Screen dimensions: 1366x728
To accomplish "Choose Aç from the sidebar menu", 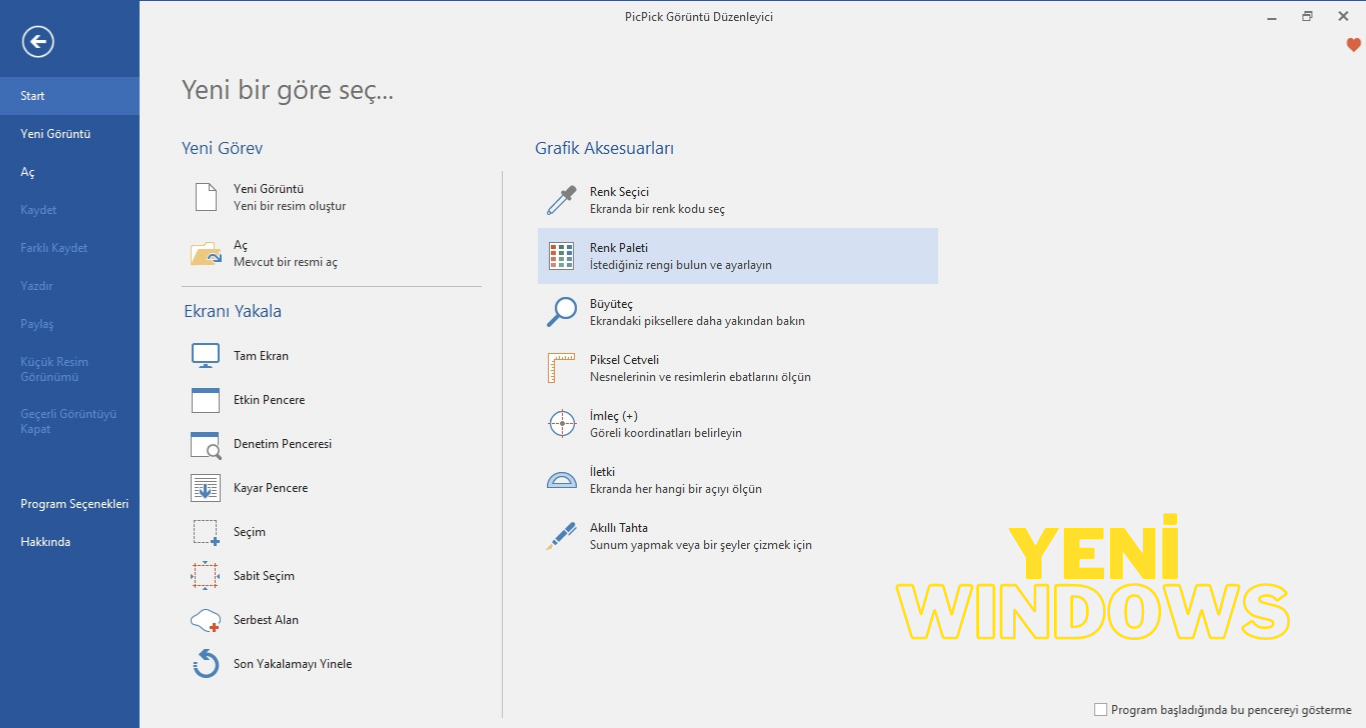I will click(x=70, y=172).
